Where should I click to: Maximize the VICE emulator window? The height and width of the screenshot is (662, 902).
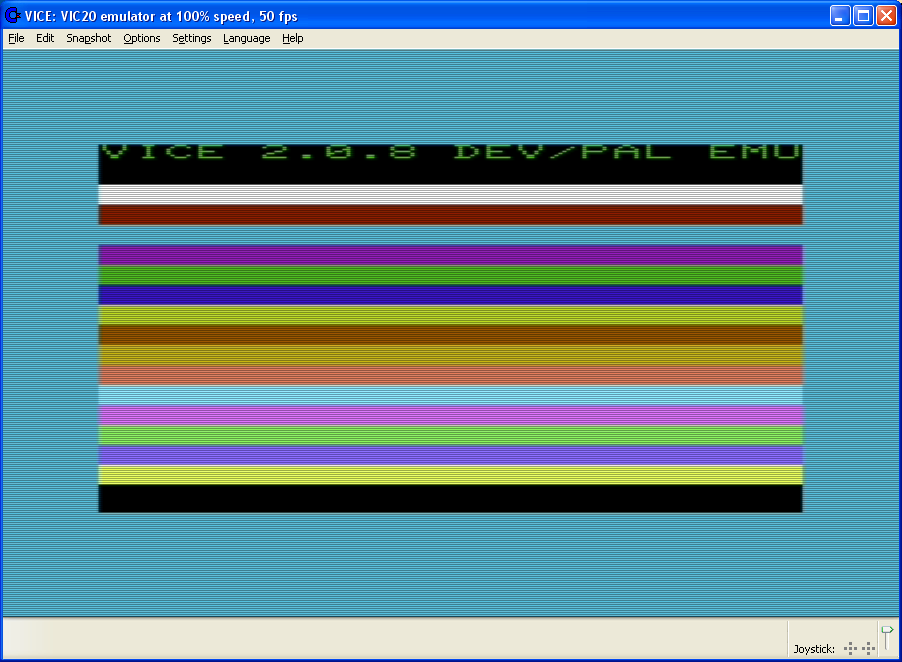tap(863, 16)
